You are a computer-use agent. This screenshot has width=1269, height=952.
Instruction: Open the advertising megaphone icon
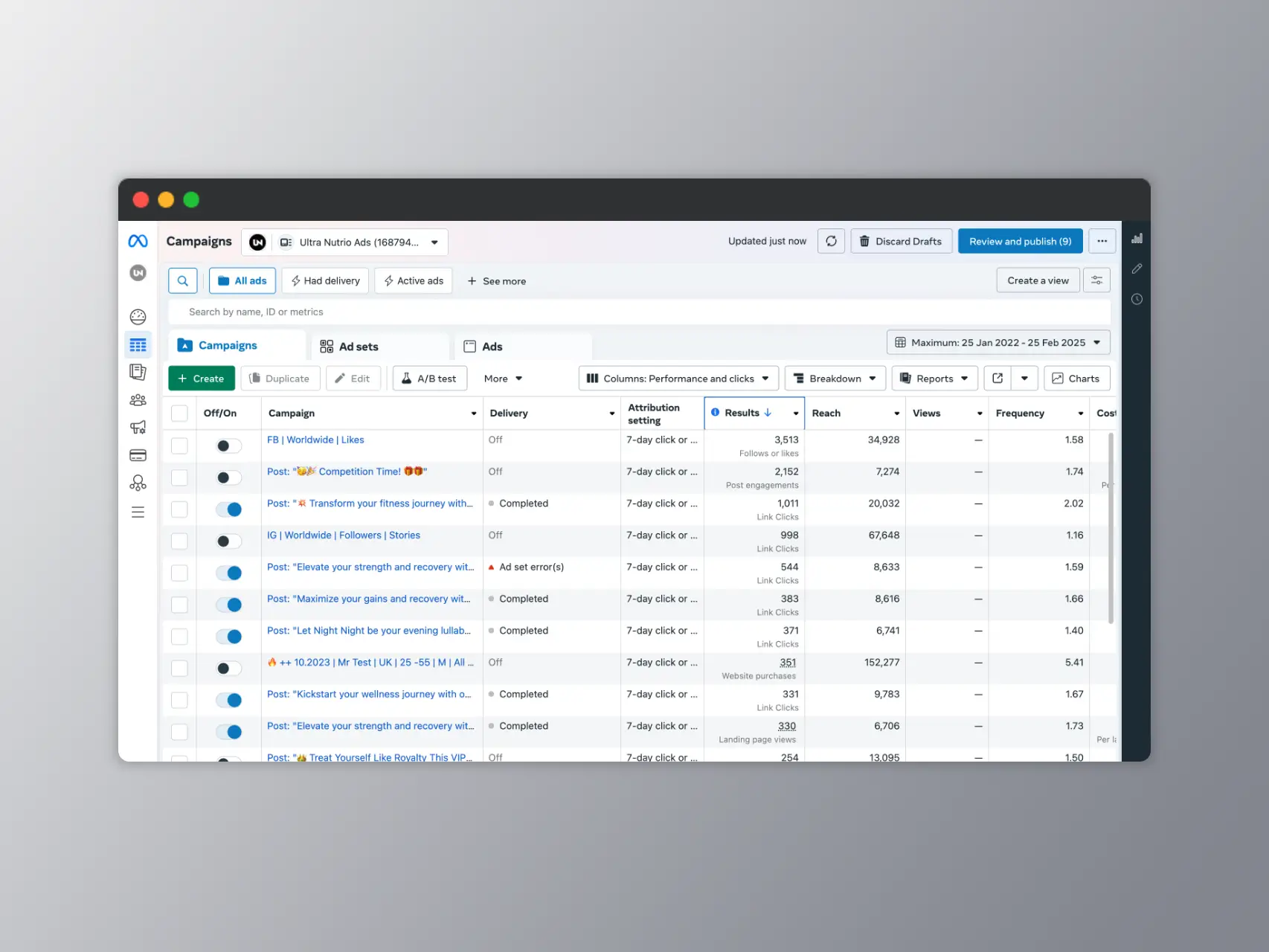[x=138, y=428]
